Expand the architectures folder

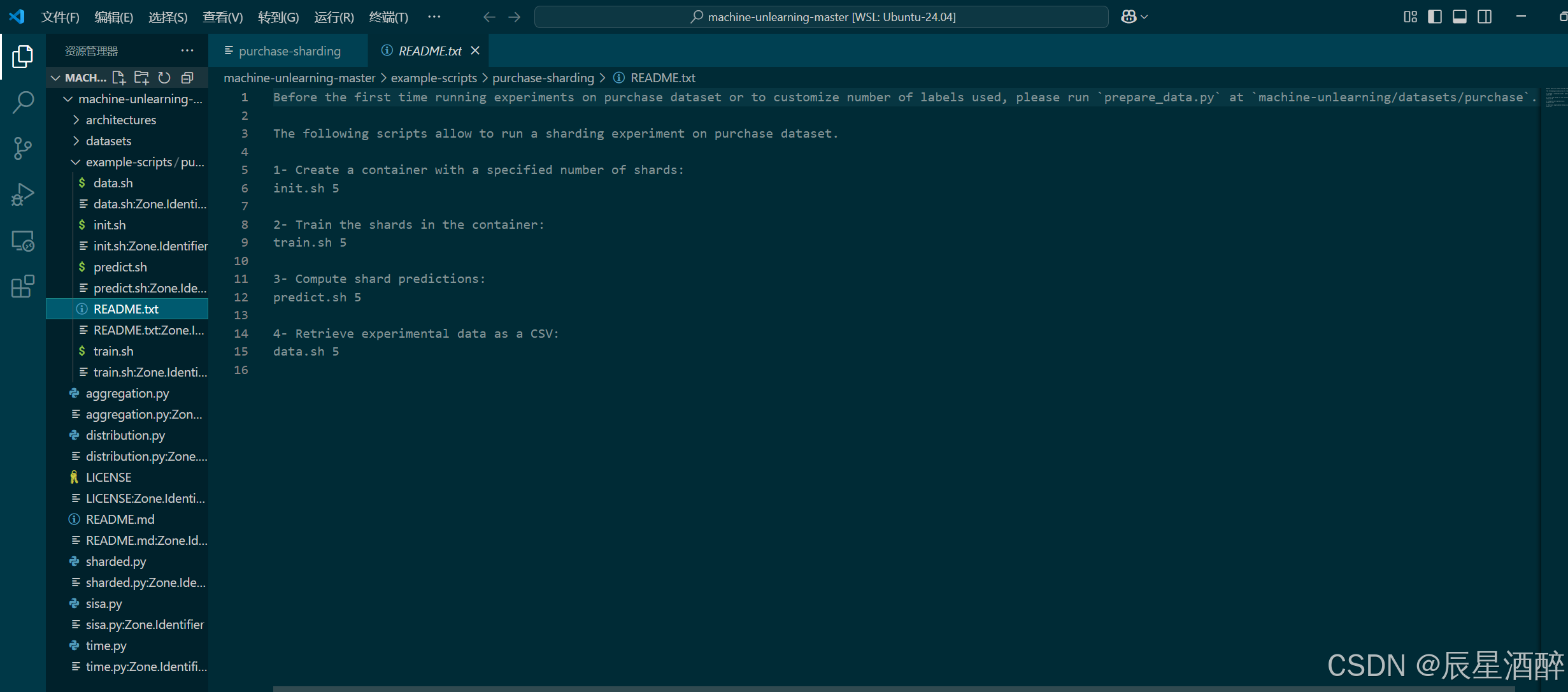120,120
